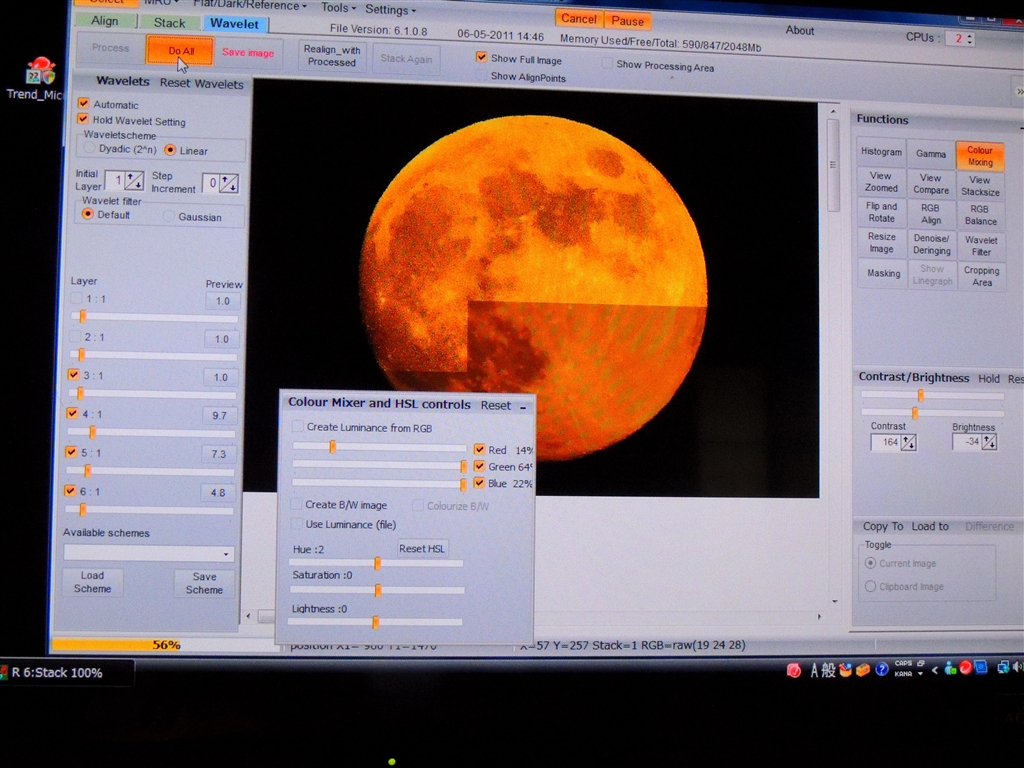Viewport: 1024px width, 768px height.
Task: Click the blue help icon in system tray
Action: tap(882, 669)
